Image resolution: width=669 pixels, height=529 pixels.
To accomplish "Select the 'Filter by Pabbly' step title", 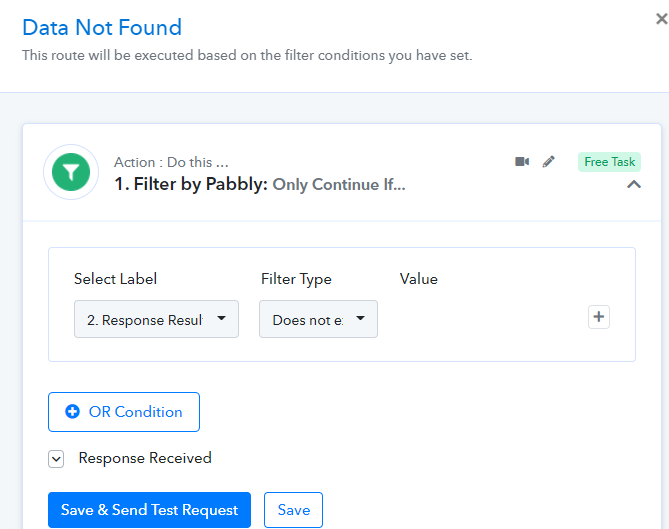I will (190, 185).
